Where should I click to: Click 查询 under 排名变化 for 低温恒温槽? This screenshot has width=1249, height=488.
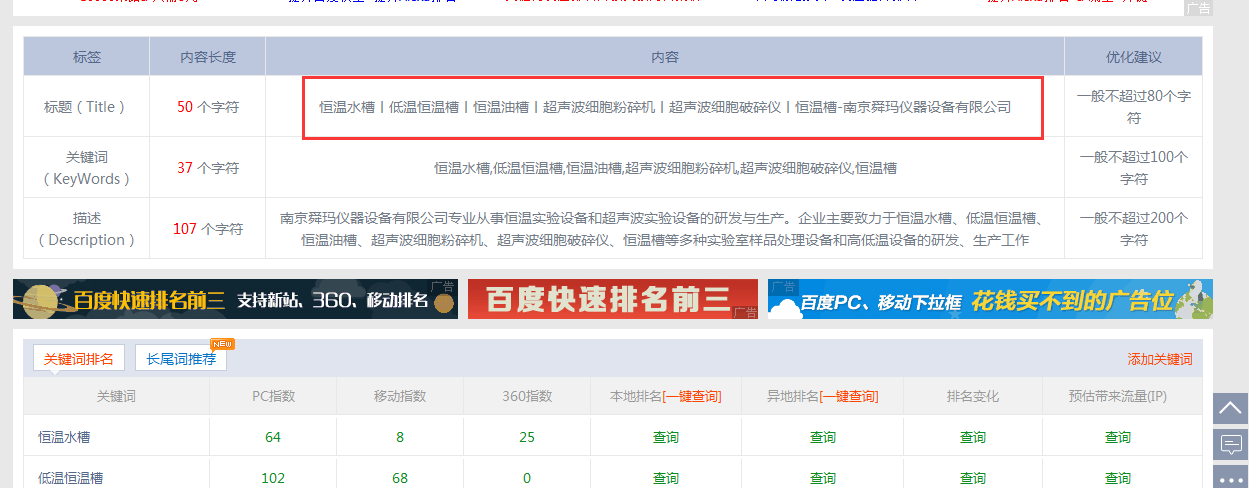pos(972,478)
